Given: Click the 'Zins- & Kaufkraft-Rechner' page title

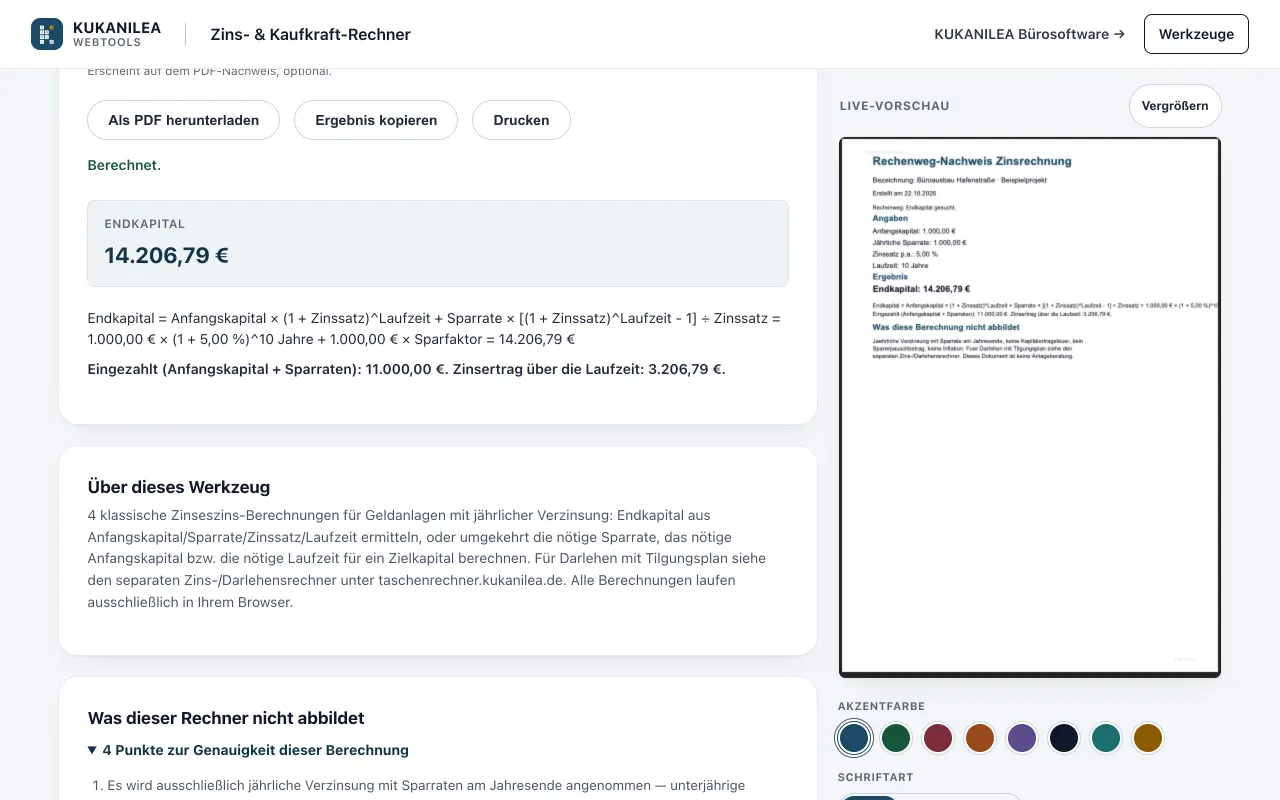Looking at the screenshot, I should pos(310,34).
